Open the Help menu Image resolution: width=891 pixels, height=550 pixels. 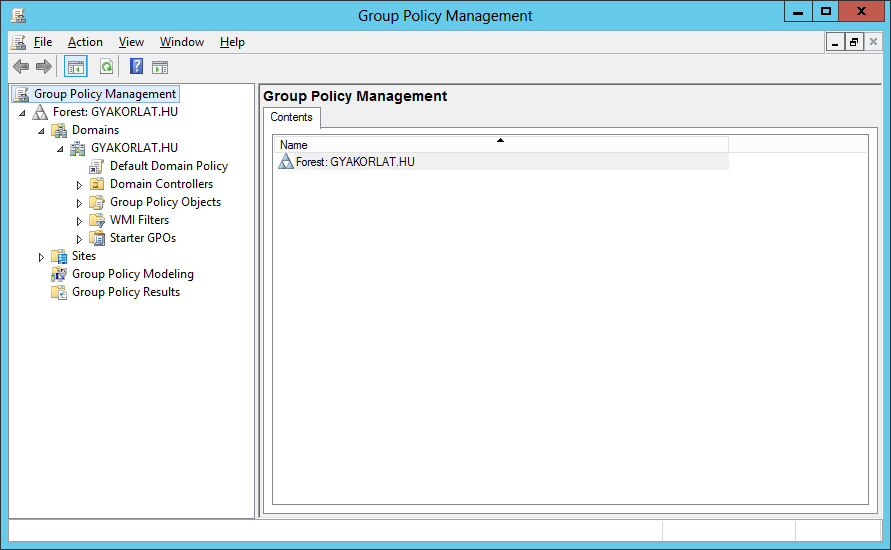tap(232, 42)
